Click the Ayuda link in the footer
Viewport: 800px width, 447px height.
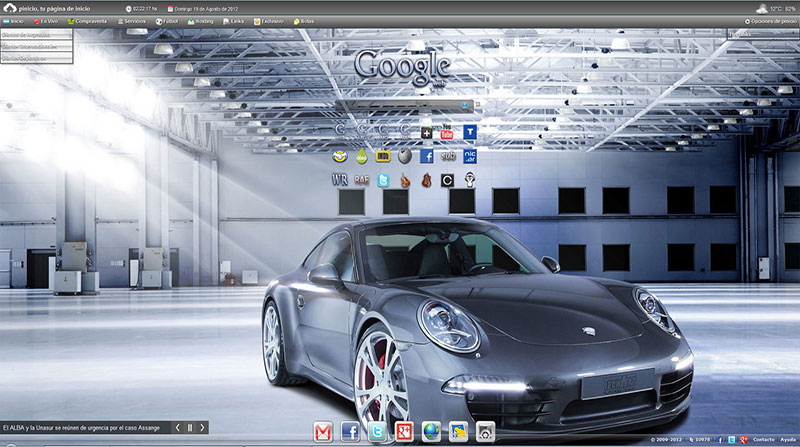(x=788, y=440)
